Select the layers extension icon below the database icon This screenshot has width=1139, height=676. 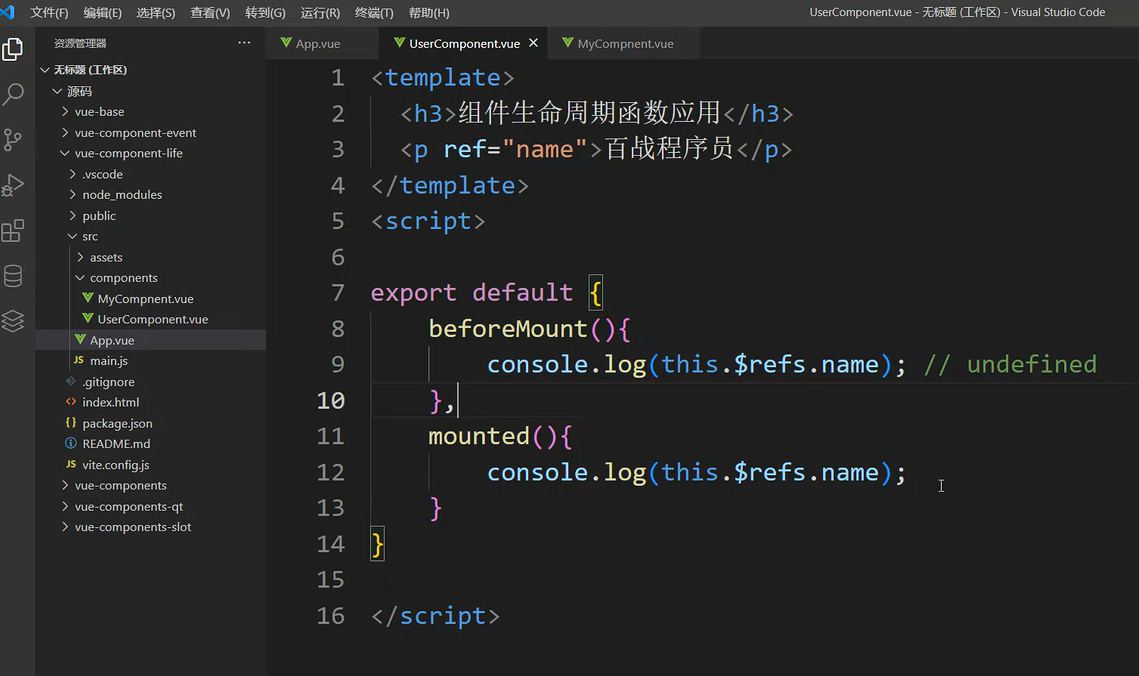[13, 320]
